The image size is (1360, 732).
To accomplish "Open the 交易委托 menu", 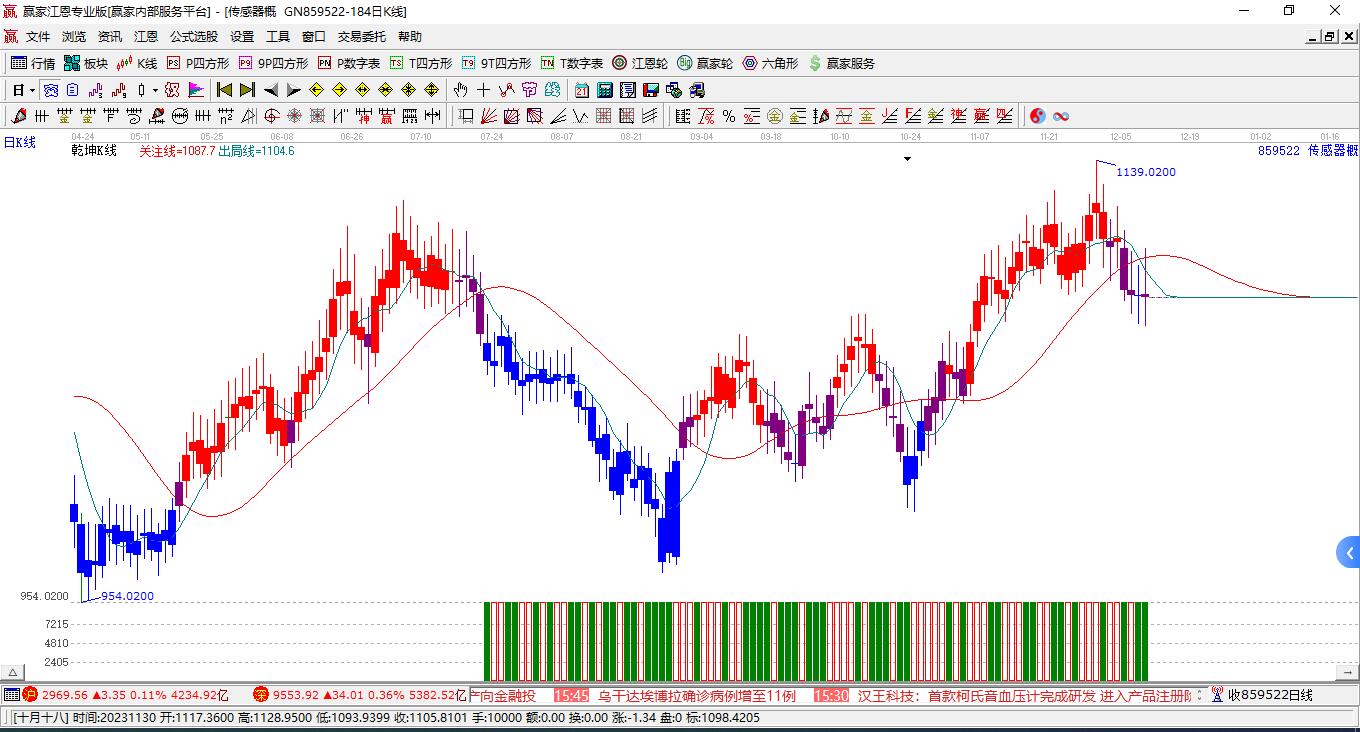I will pos(362,36).
